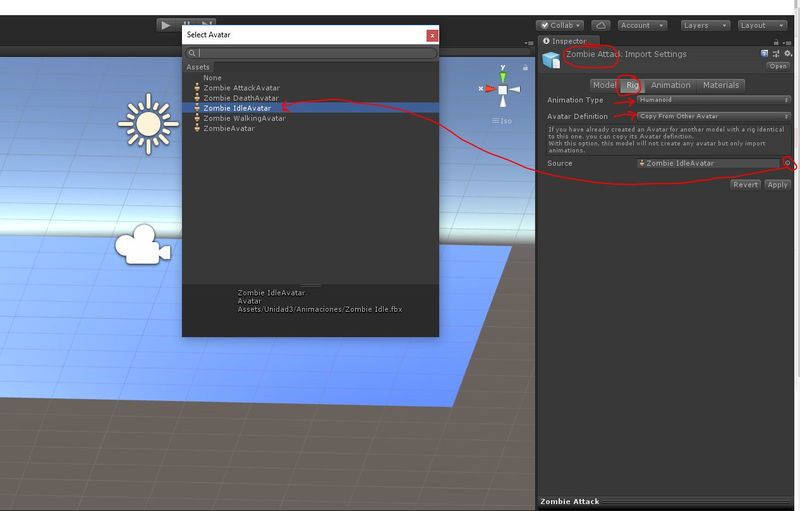The width and height of the screenshot is (800, 511).
Task: Click the Inspector lock icon
Action: [x=776, y=42]
